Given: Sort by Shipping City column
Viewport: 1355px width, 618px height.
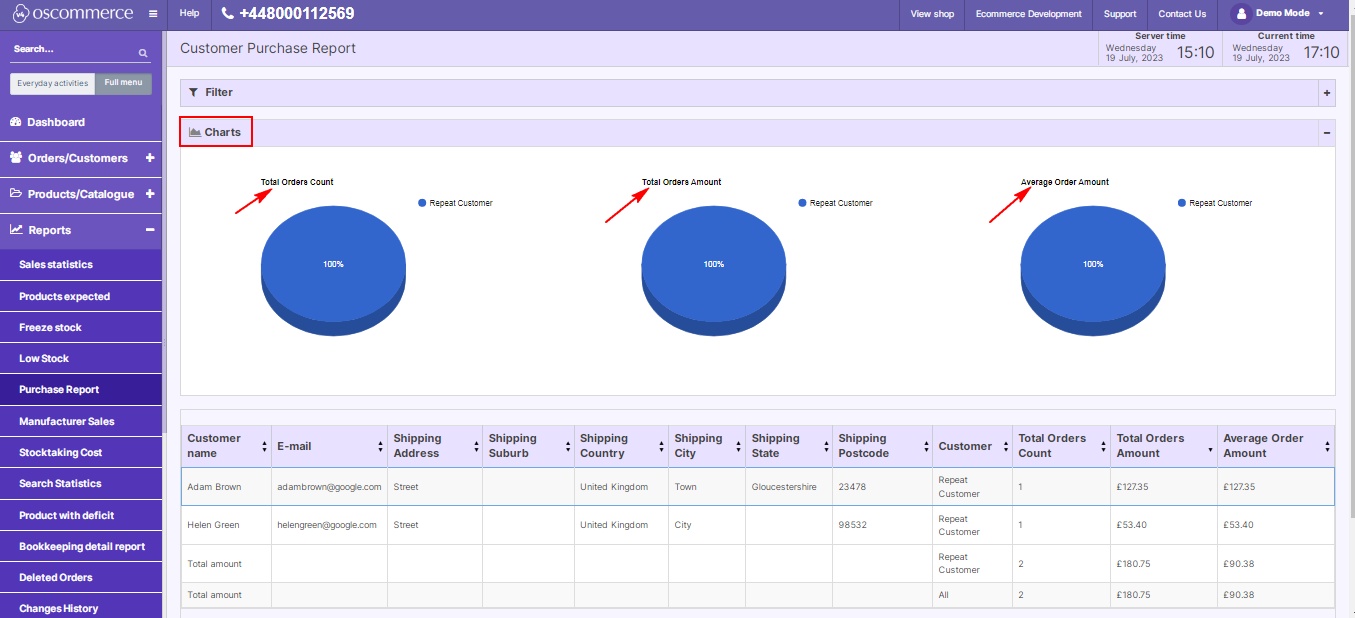Looking at the screenshot, I should click(707, 446).
